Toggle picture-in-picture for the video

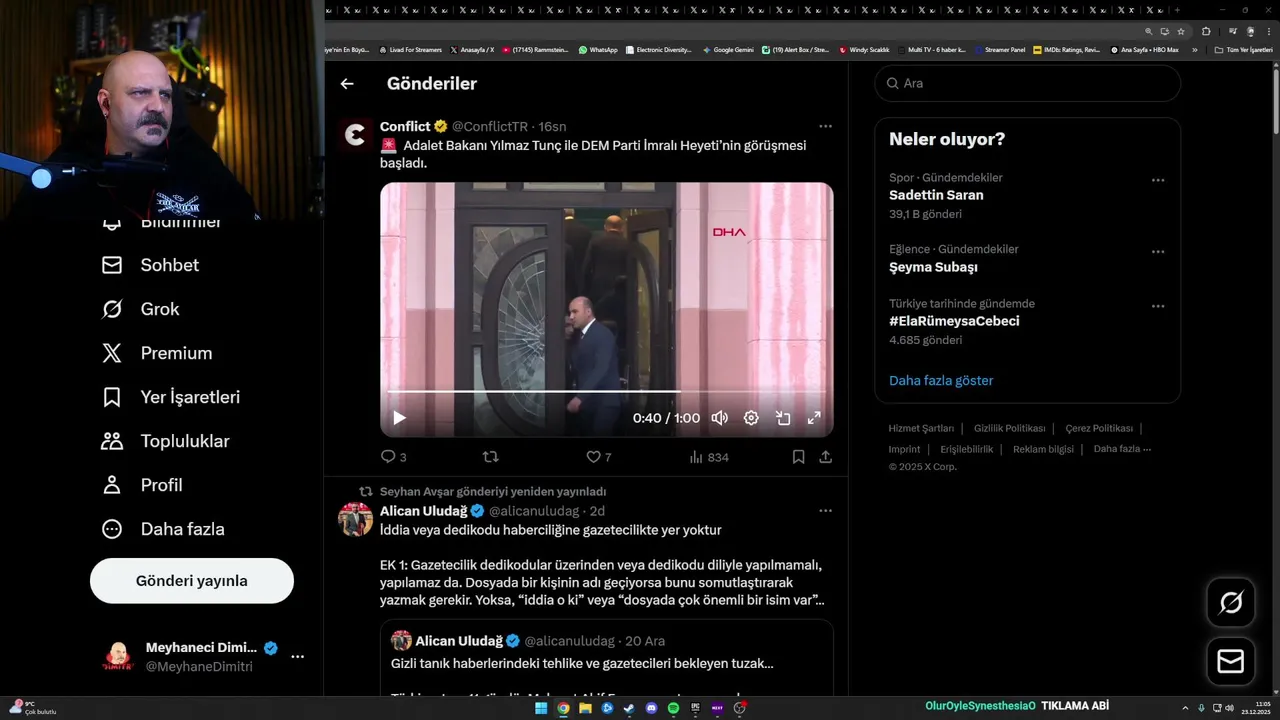[783, 418]
